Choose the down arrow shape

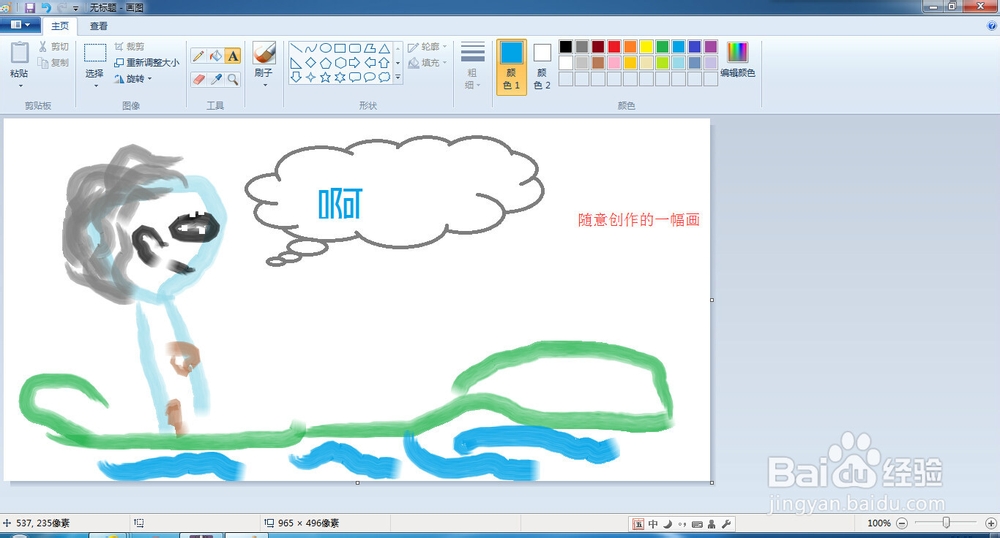coord(296,77)
